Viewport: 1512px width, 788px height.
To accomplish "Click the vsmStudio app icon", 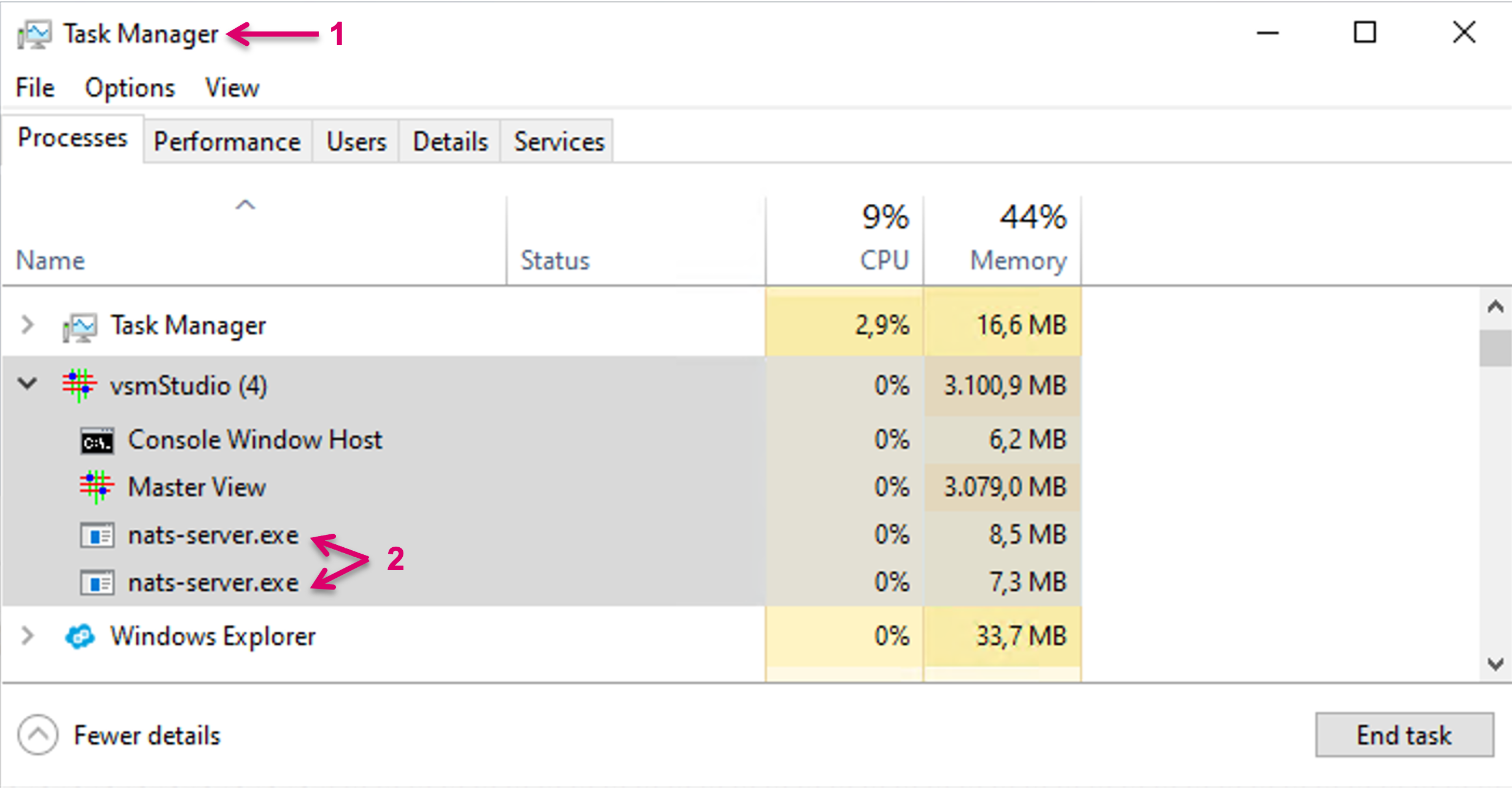I will point(79,385).
